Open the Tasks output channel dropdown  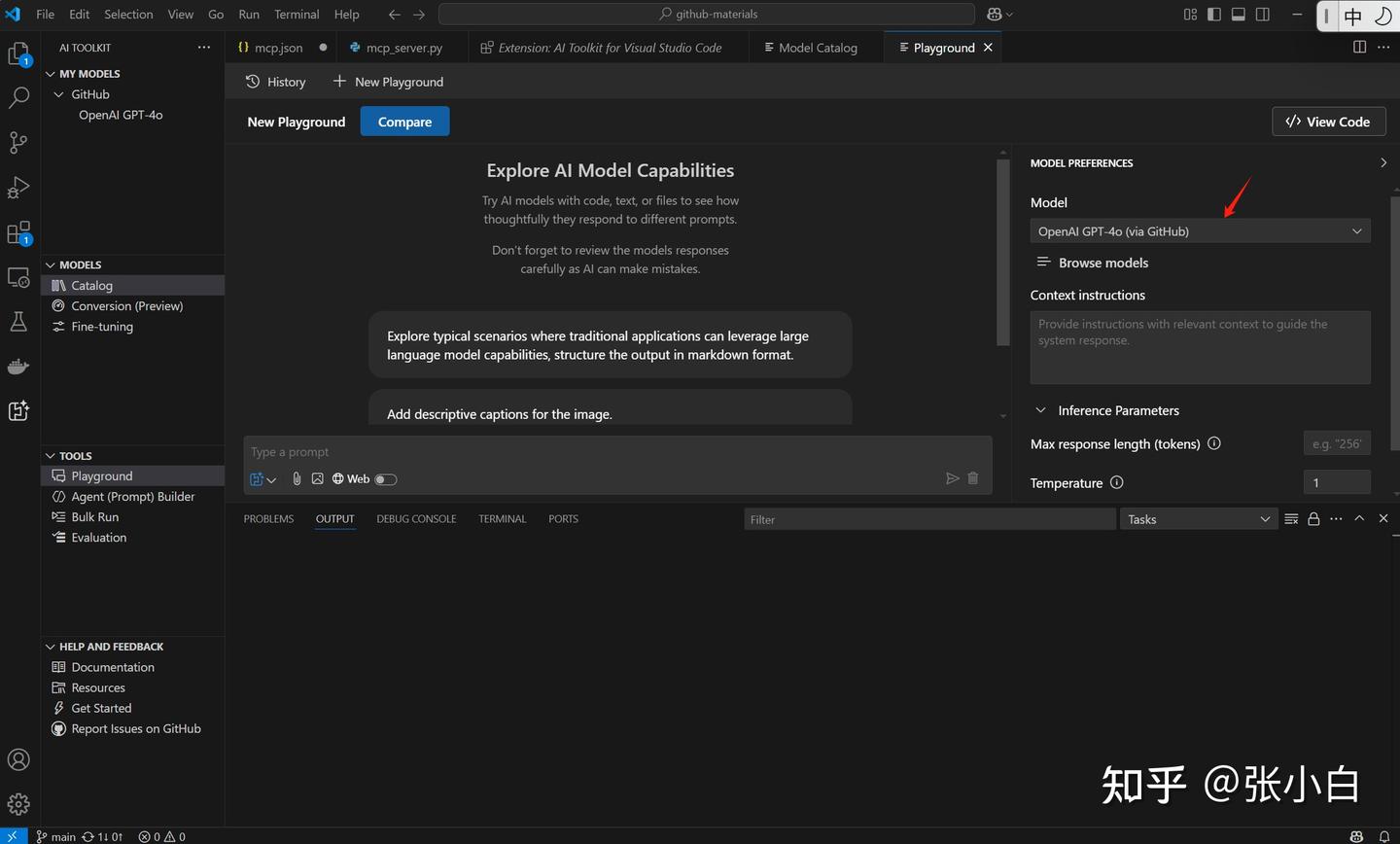(1199, 519)
